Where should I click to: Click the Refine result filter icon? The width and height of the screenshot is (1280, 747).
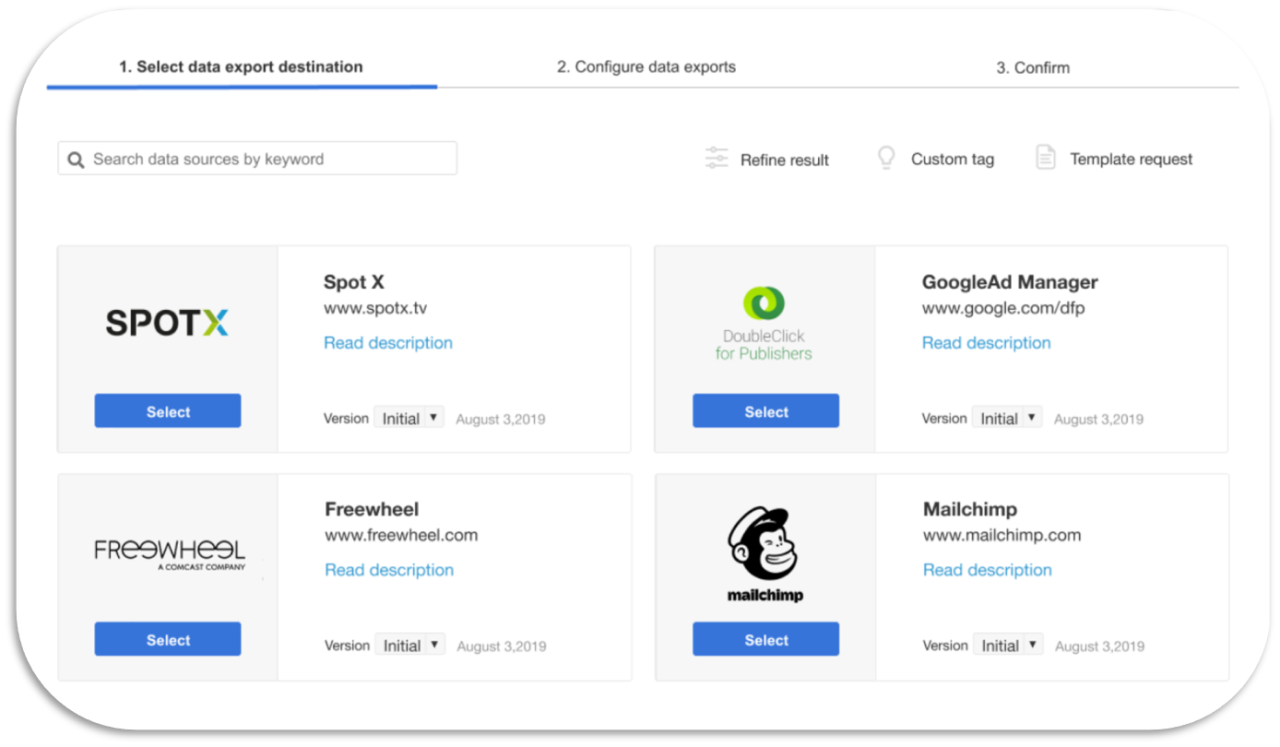tap(716, 158)
